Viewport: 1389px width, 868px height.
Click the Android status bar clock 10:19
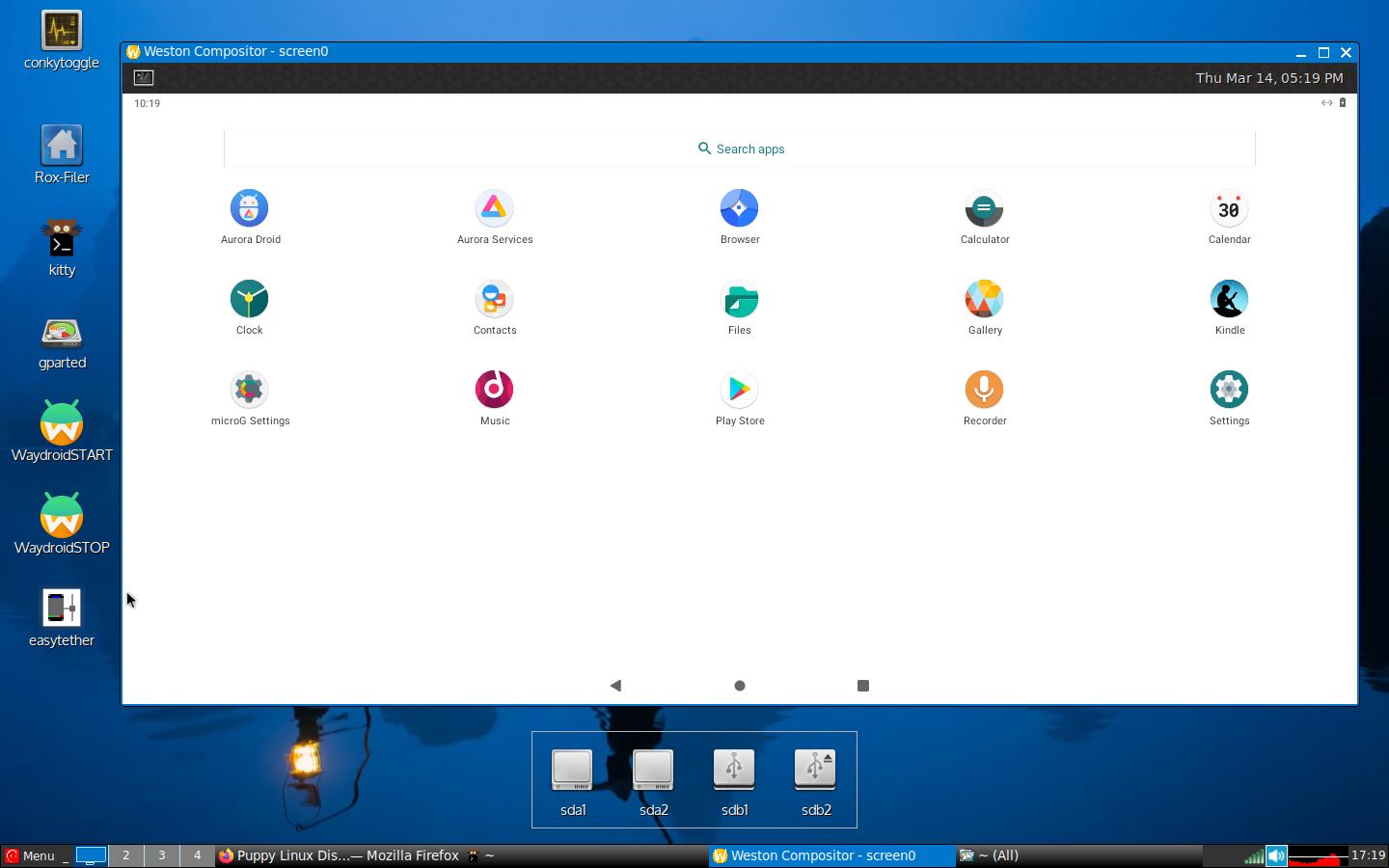[x=147, y=103]
